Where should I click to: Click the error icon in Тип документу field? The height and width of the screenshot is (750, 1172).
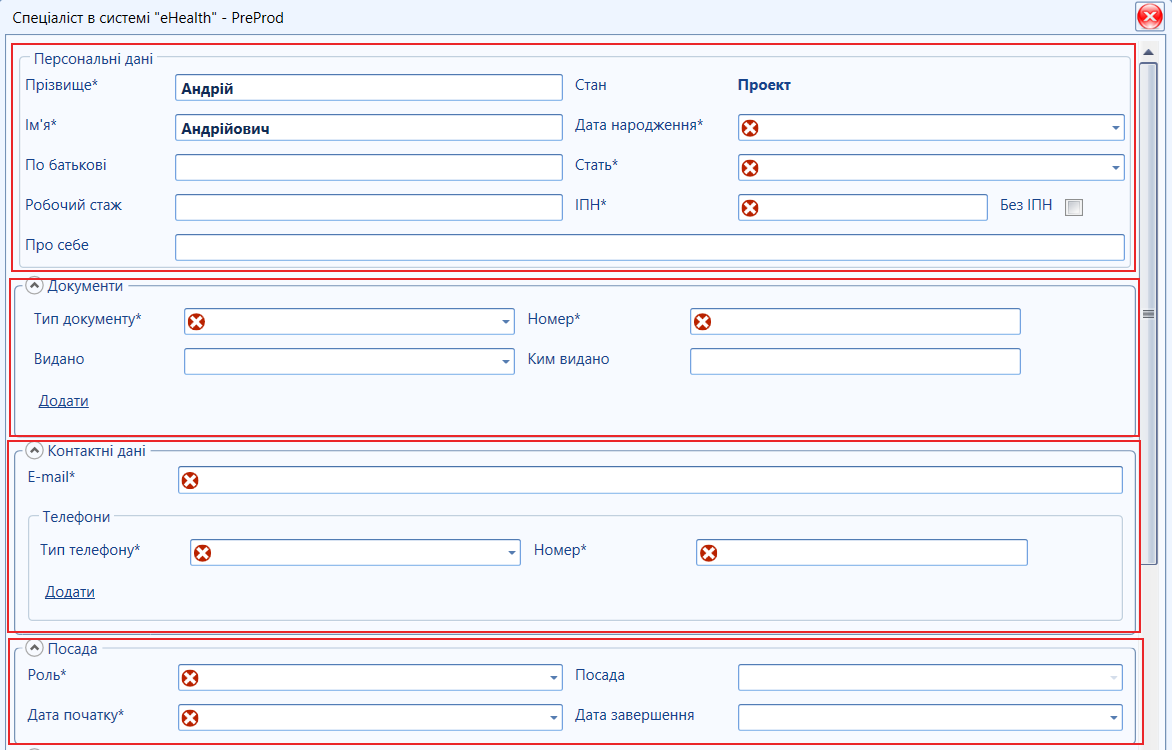196,322
